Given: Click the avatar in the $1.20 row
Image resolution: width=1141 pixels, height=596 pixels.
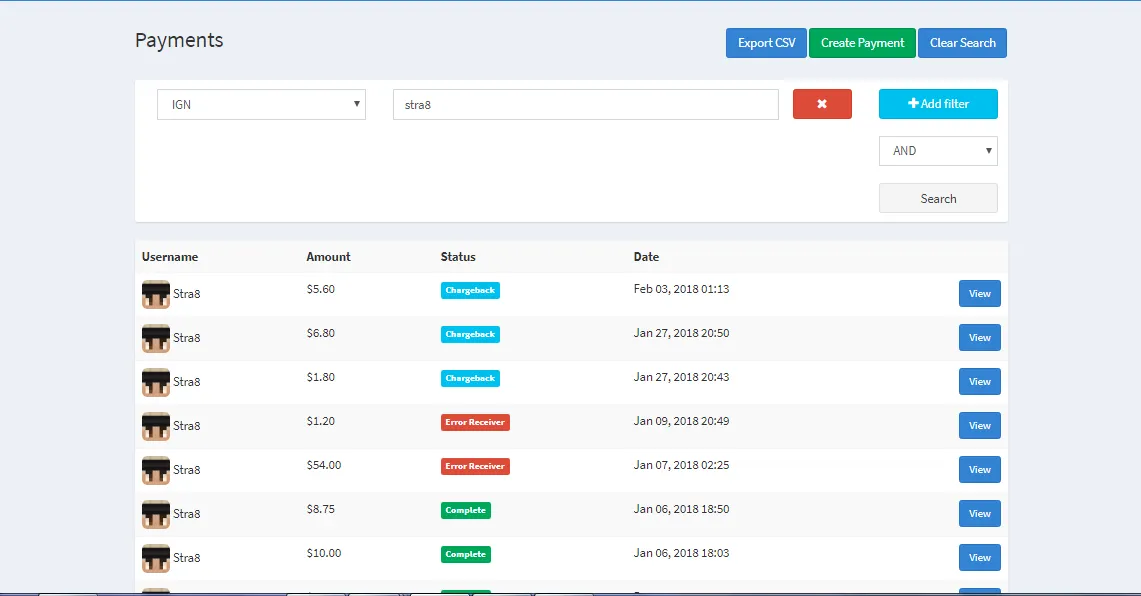Looking at the screenshot, I should pyautogui.click(x=156, y=426).
